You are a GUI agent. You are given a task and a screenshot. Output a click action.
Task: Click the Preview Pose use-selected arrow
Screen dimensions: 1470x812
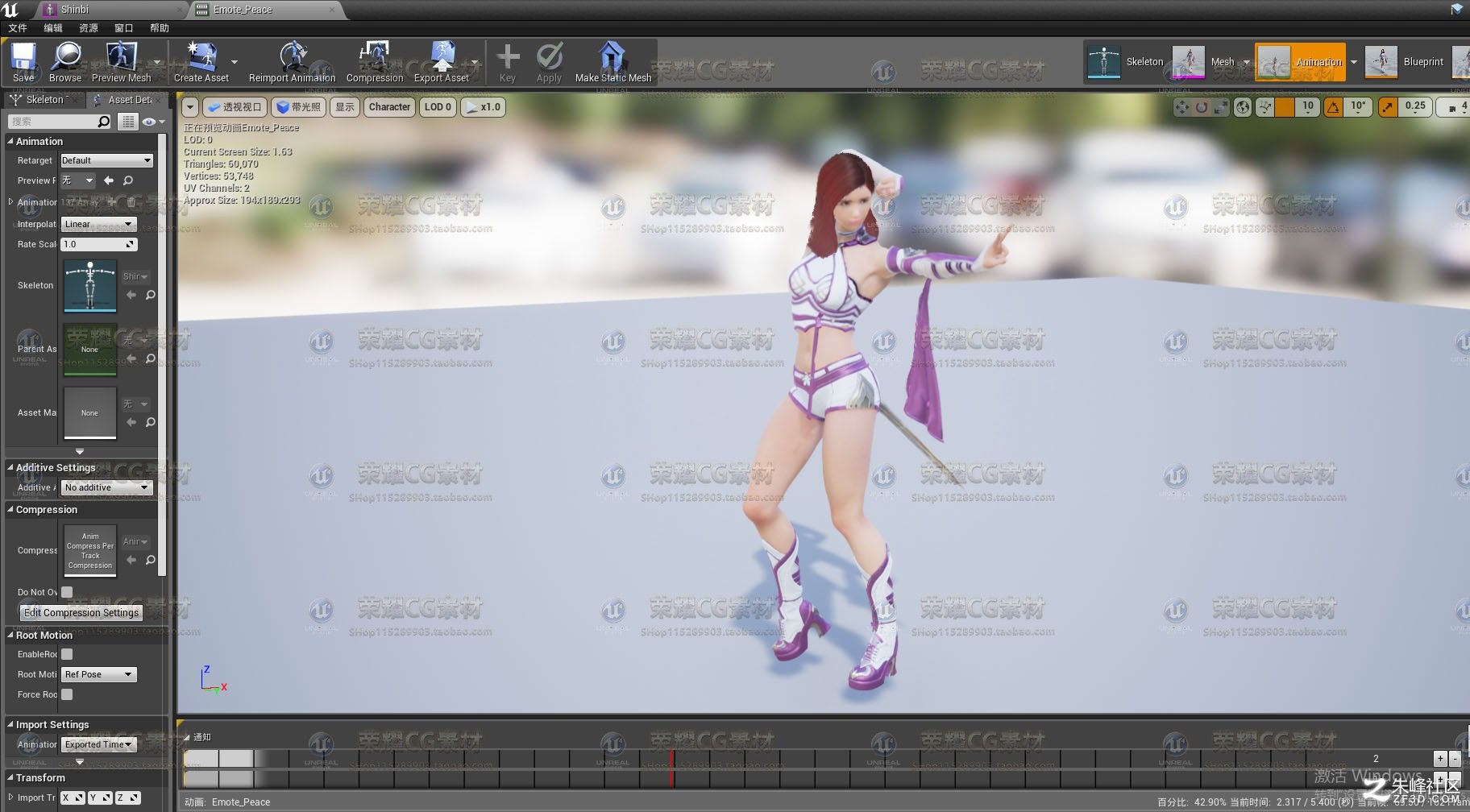pos(109,180)
